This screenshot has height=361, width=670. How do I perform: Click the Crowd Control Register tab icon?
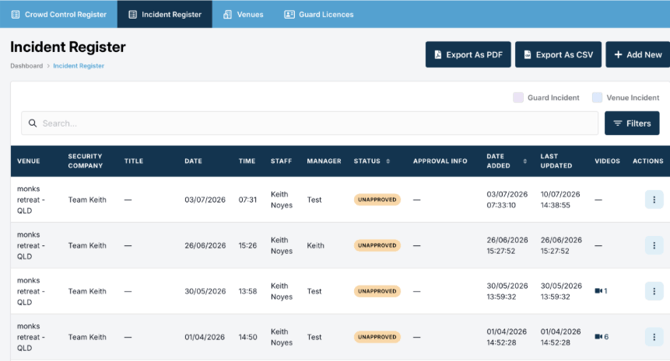tap(15, 15)
